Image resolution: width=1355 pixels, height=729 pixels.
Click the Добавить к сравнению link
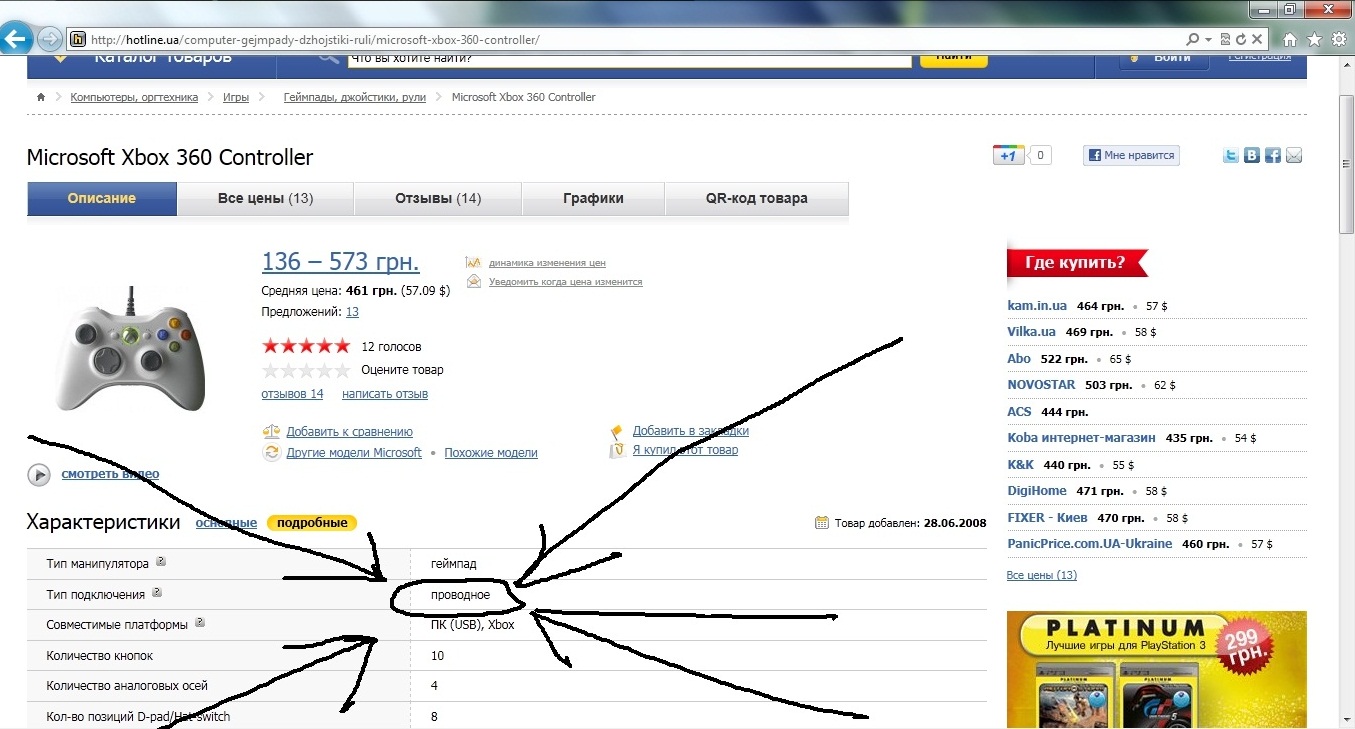click(x=349, y=432)
